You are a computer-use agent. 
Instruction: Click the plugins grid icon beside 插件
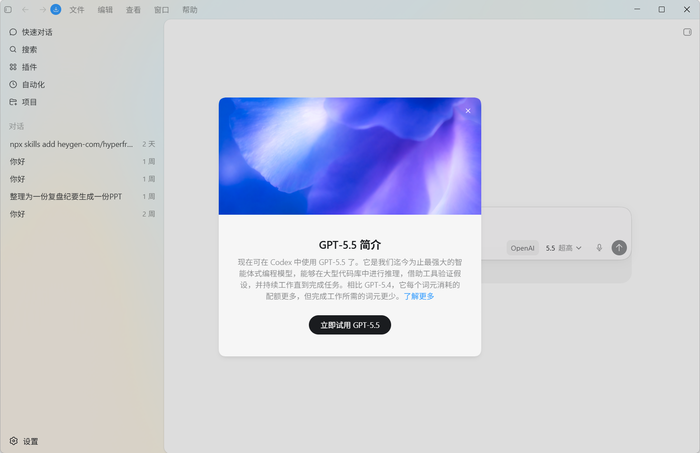(13, 67)
